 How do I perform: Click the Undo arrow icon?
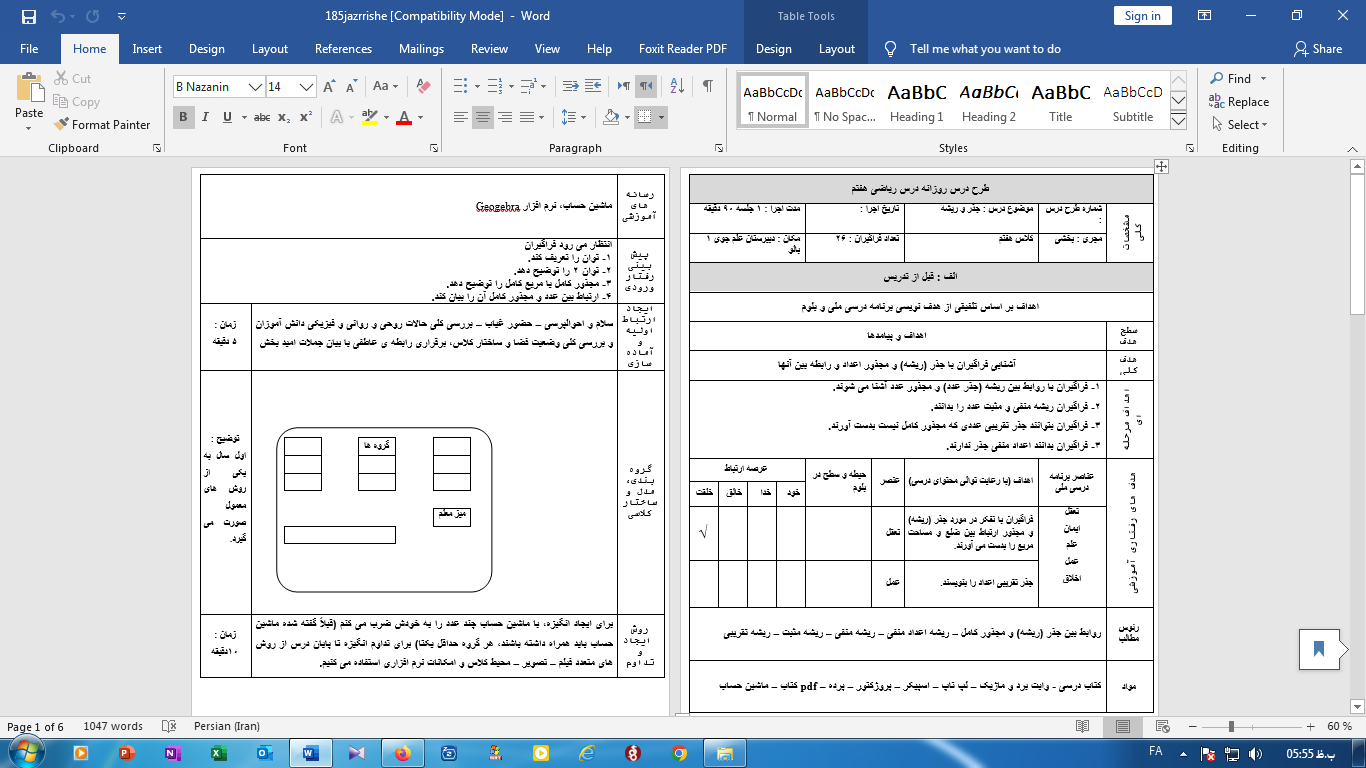(x=58, y=16)
